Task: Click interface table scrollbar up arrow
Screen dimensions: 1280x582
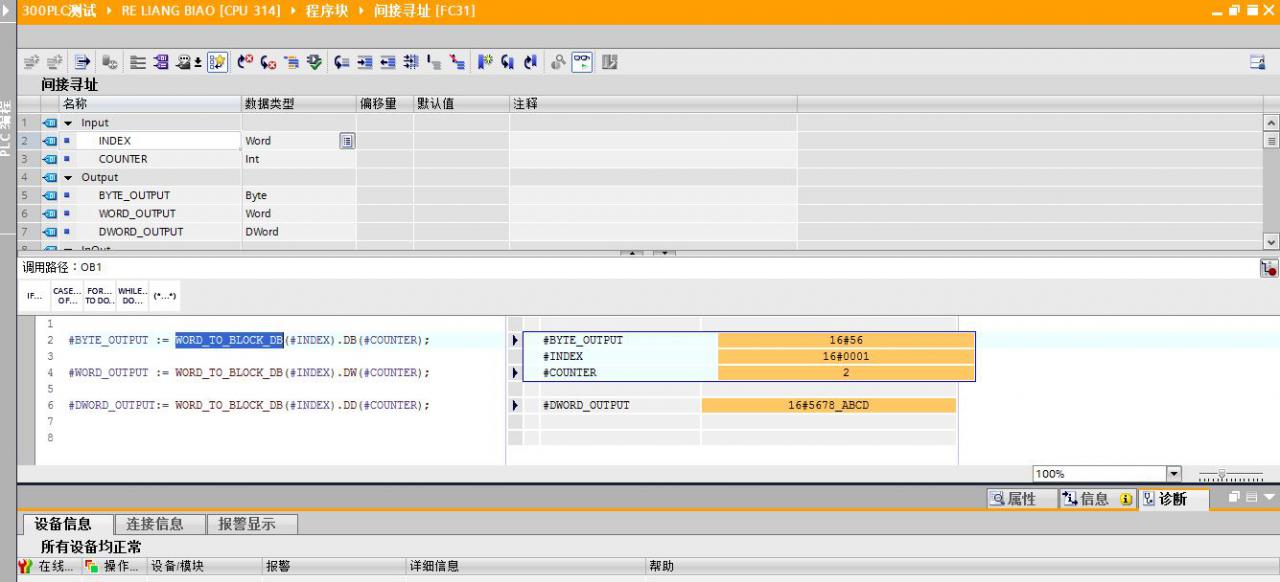Action: point(1272,123)
